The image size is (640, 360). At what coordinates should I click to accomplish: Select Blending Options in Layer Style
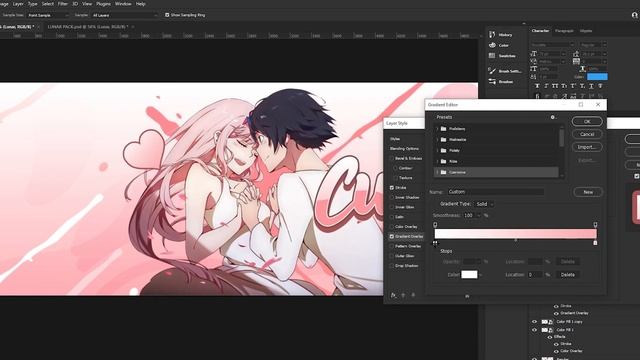[404, 149]
